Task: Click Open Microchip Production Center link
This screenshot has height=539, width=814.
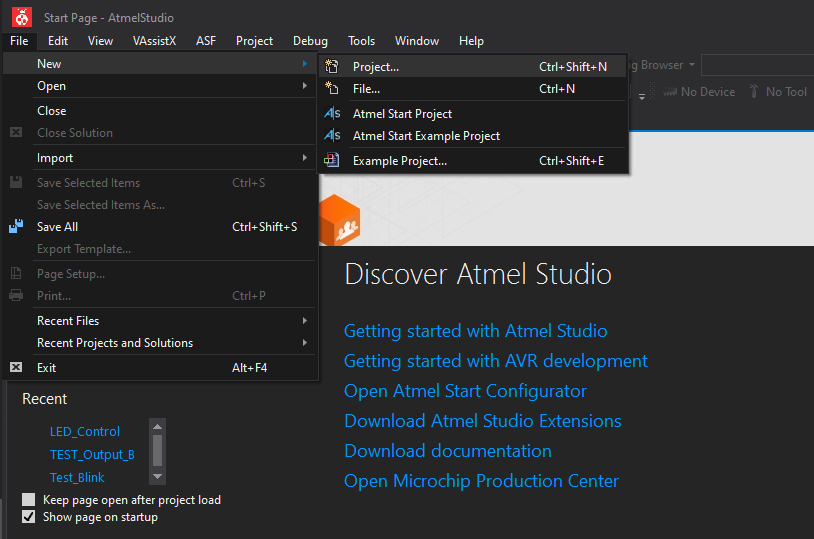Action: coord(481,481)
